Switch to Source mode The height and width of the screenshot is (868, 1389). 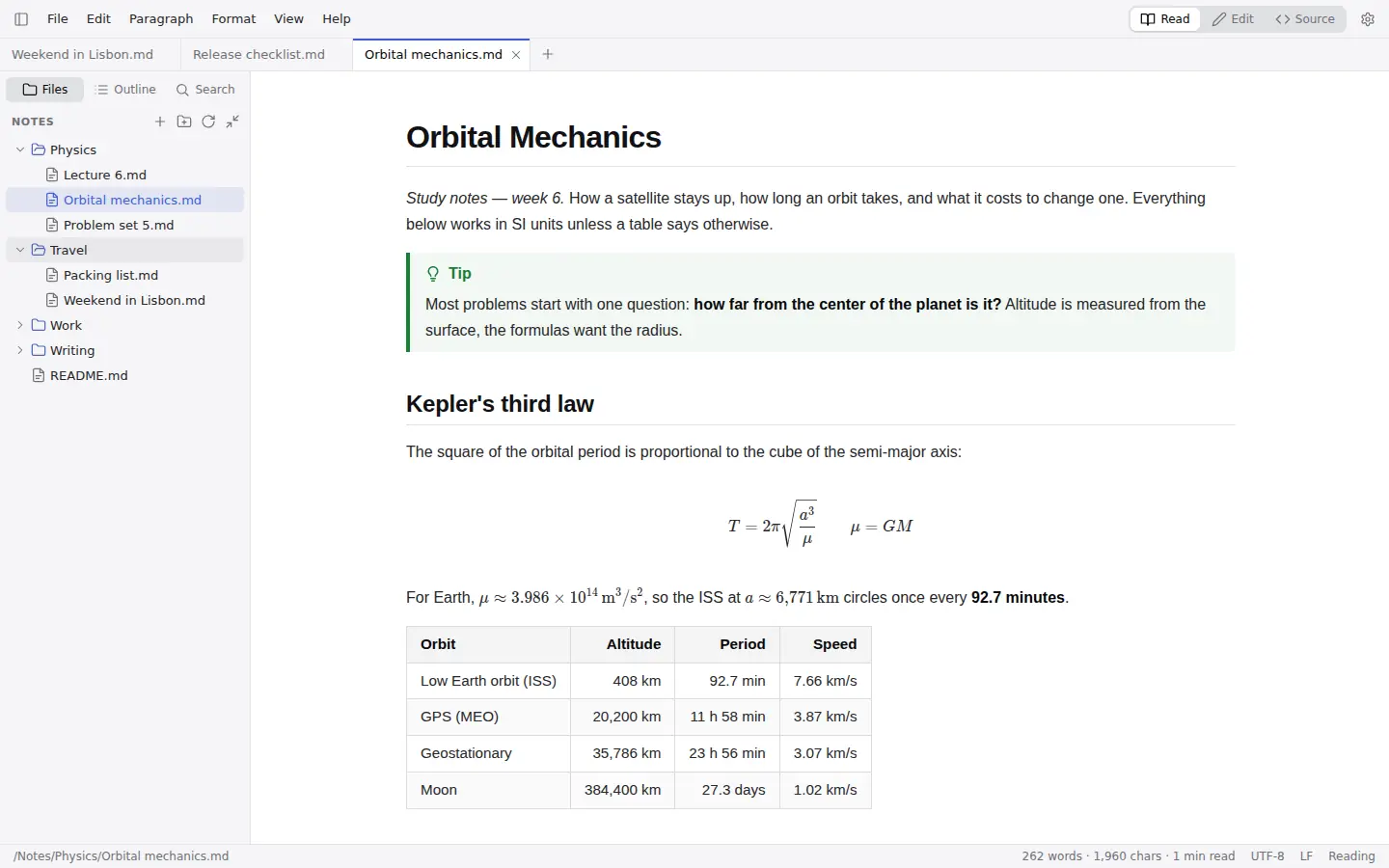[x=1305, y=19]
